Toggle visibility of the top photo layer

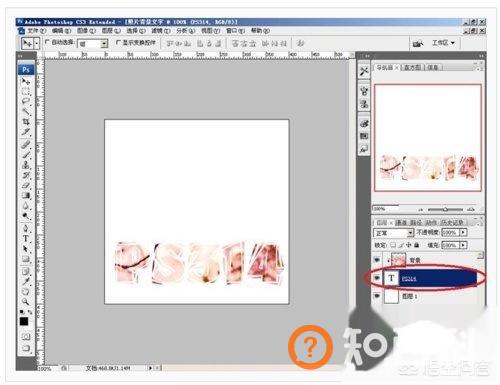coord(377,260)
